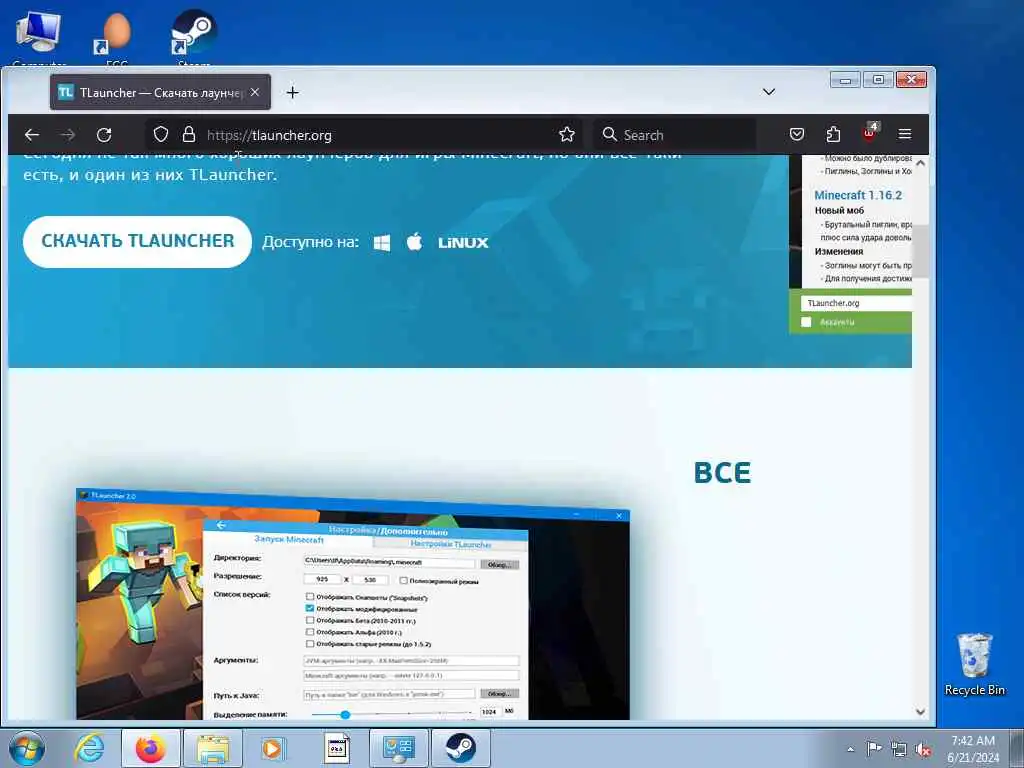Select the Steam desktop shortcut
This screenshot has height=768, width=1024.
[194, 37]
